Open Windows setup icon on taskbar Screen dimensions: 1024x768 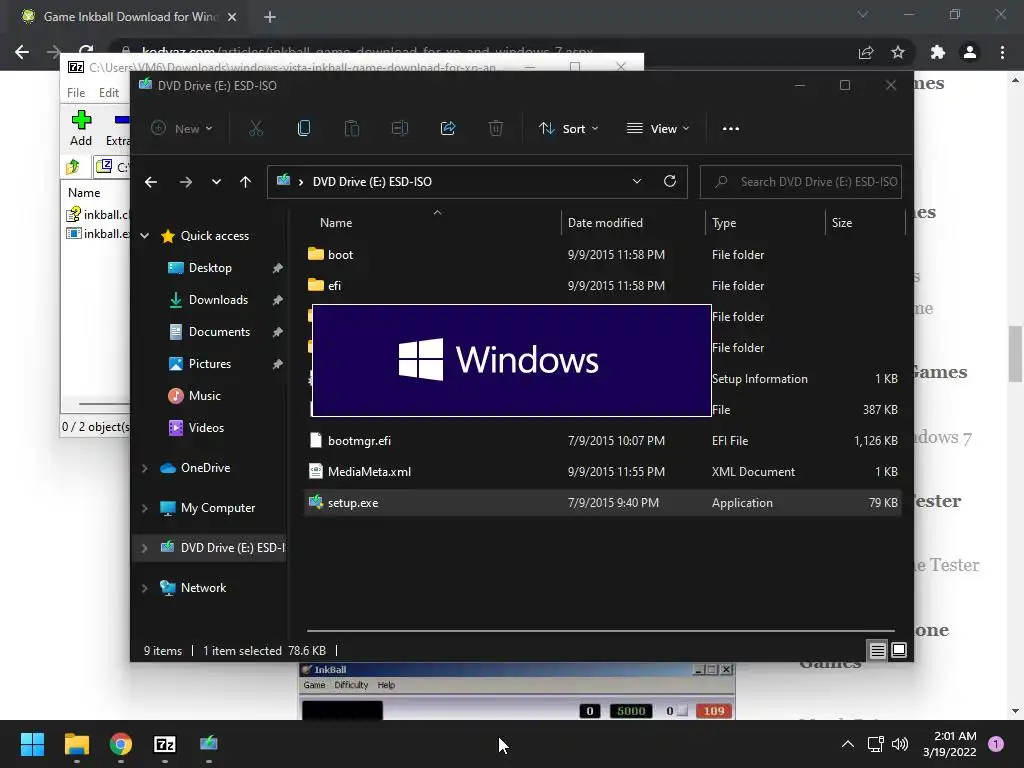(x=209, y=743)
